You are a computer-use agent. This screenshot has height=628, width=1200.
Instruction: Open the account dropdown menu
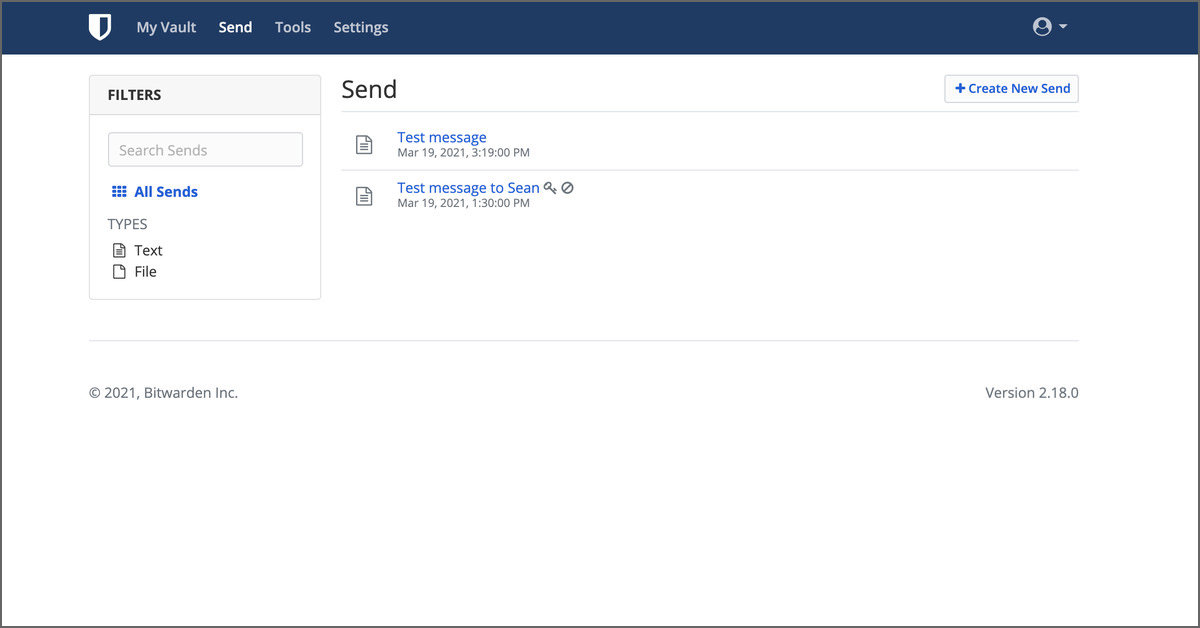1050,27
